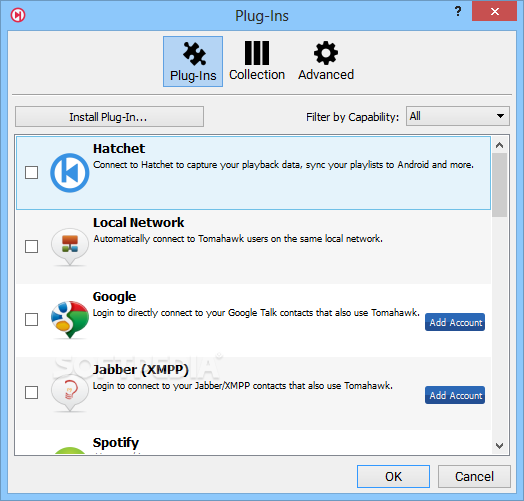
Task: Click the scrollbar up arrow
Action: (x=500, y=145)
